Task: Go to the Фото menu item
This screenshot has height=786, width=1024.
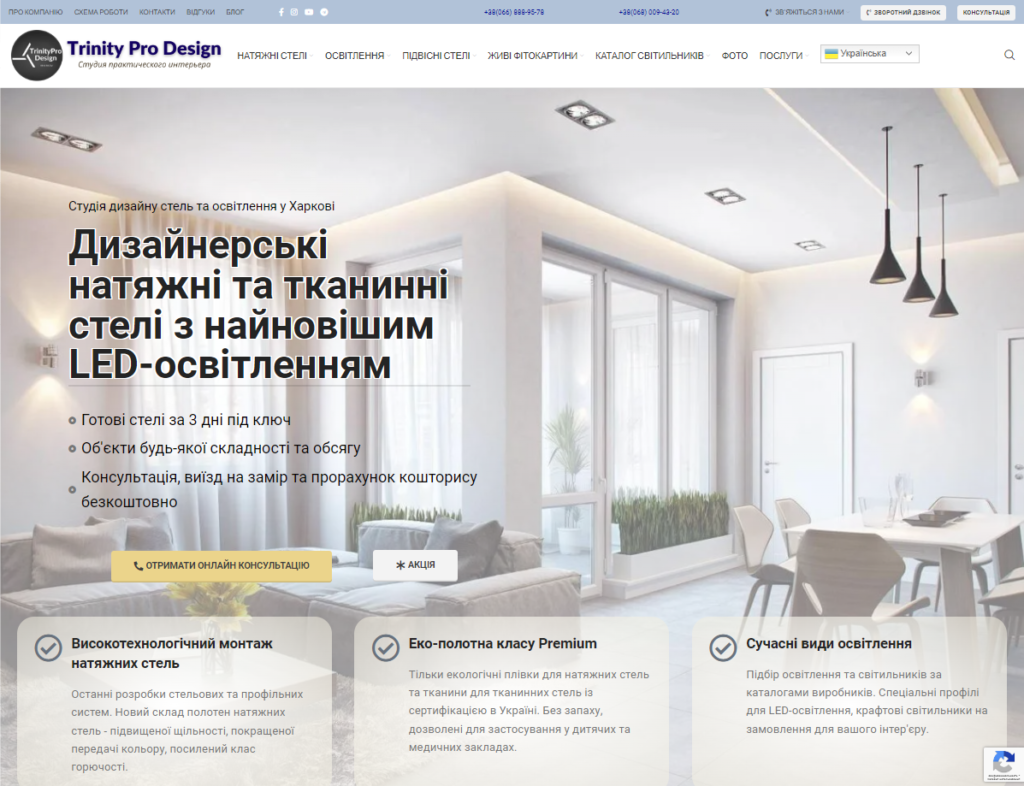Action: [x=734, y=56]
